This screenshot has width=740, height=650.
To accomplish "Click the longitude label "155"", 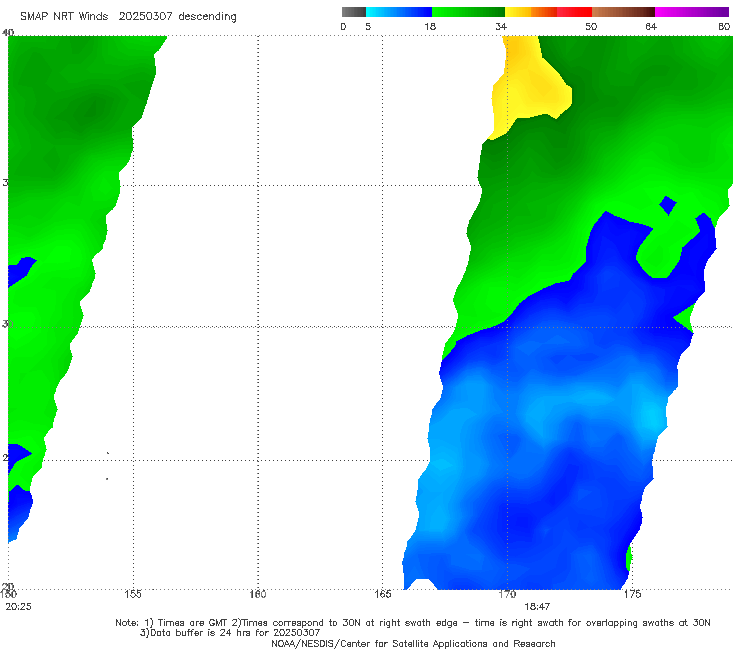I will click(x=133, y=594).
